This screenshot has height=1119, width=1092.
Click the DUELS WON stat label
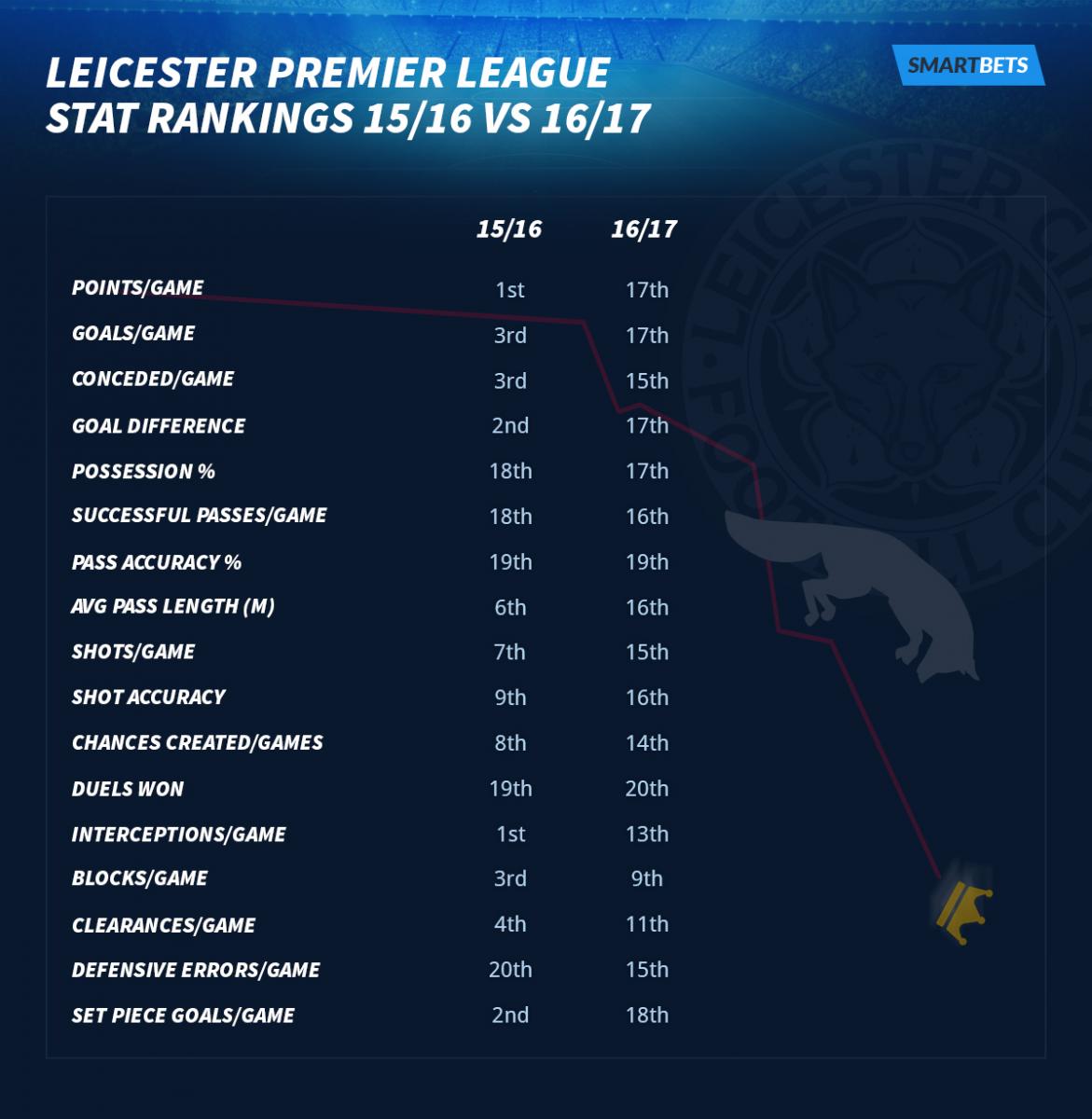128,789
